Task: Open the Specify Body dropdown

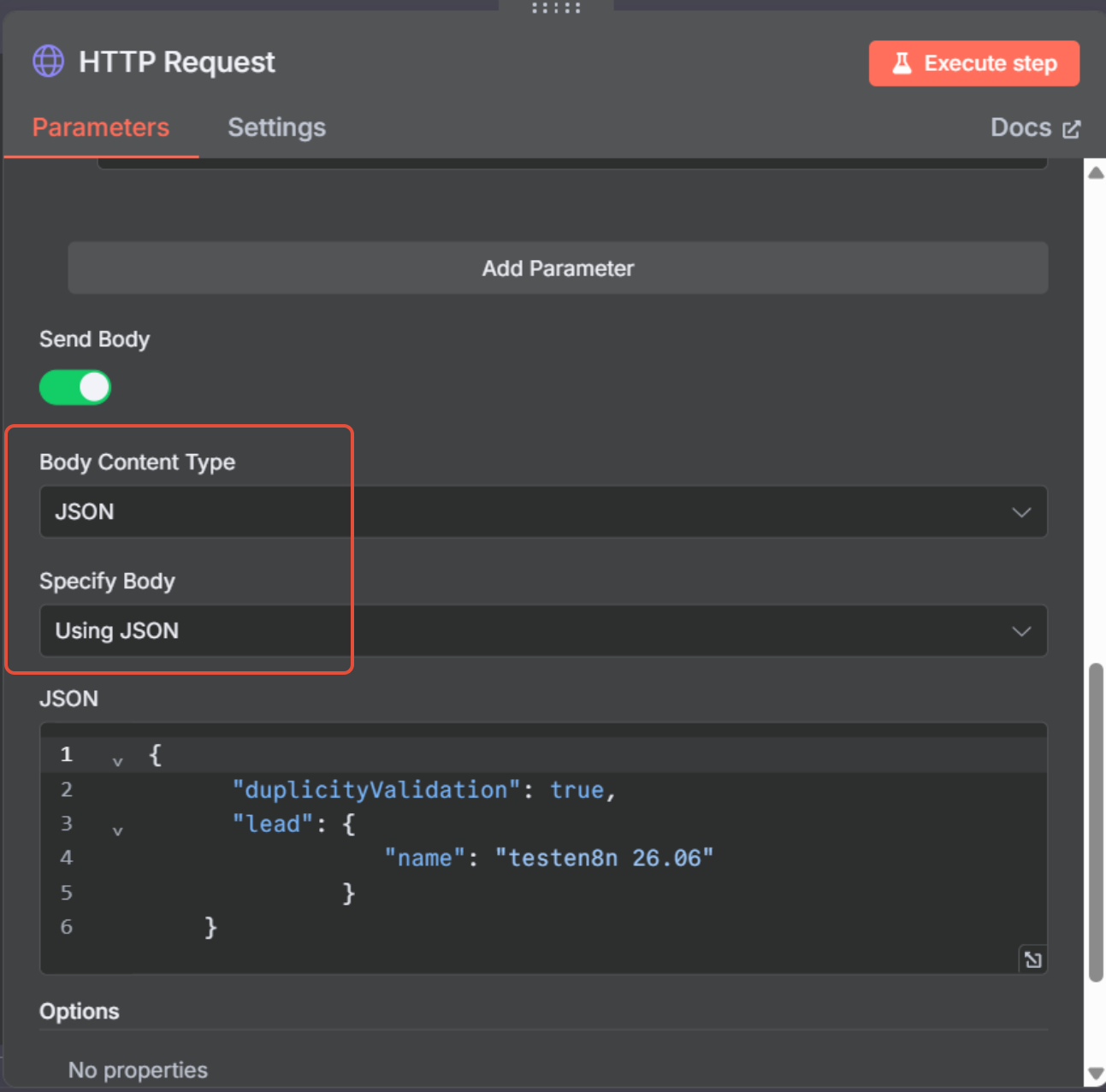Action: [543, 631]
